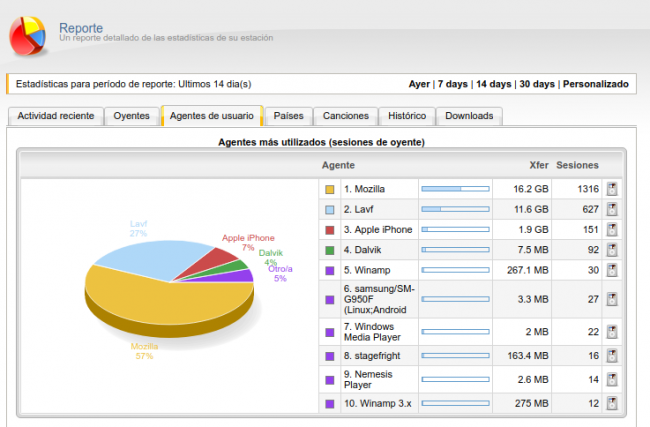The width and height of the screenshot is (650, 427).
Task: Click the yellow Mozilla color swatch
Action: (329, 189)
